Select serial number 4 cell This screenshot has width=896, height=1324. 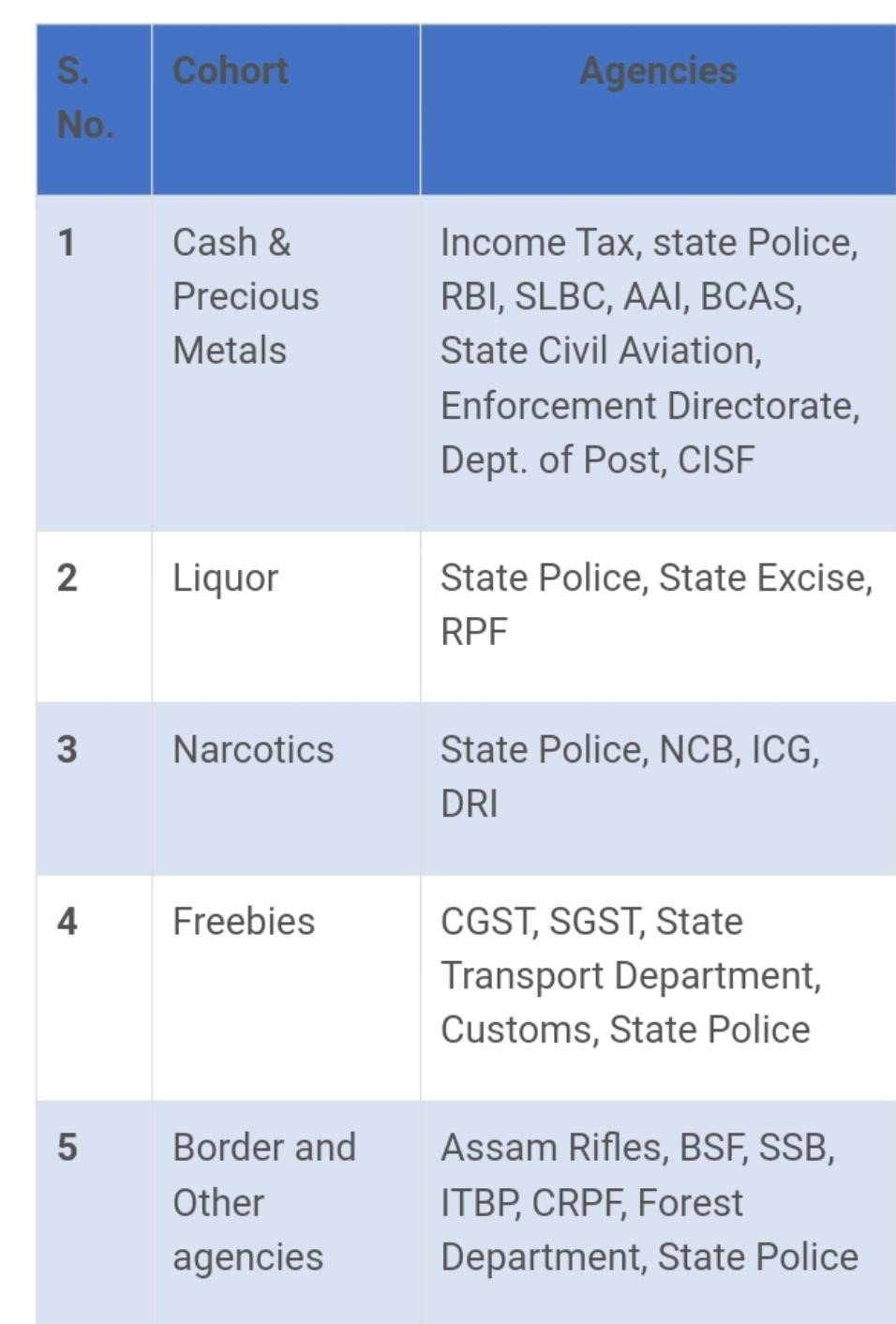coord(67,921)
